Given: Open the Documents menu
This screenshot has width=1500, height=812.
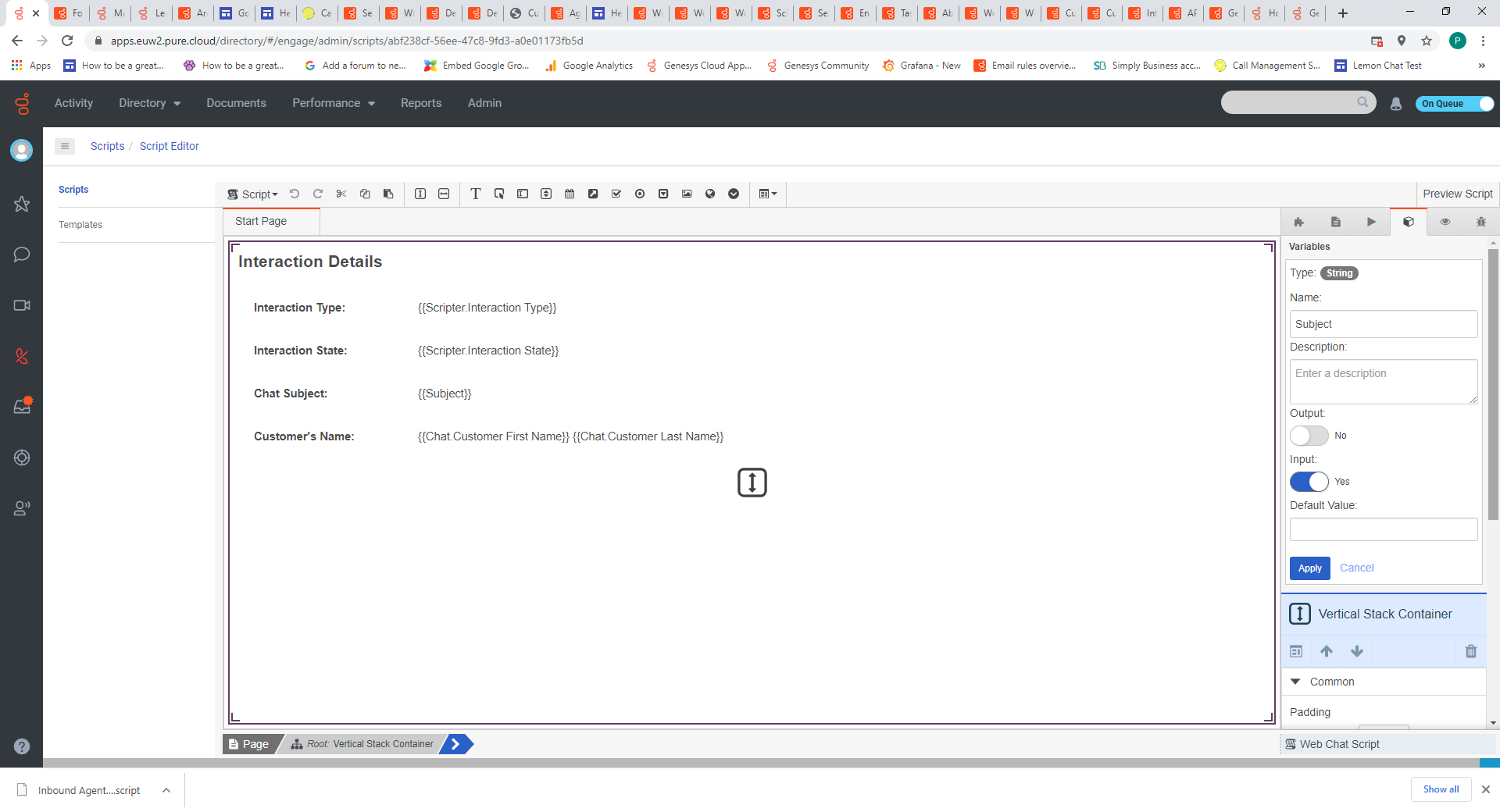Looking at the screenshot, I should pos(236,103).
